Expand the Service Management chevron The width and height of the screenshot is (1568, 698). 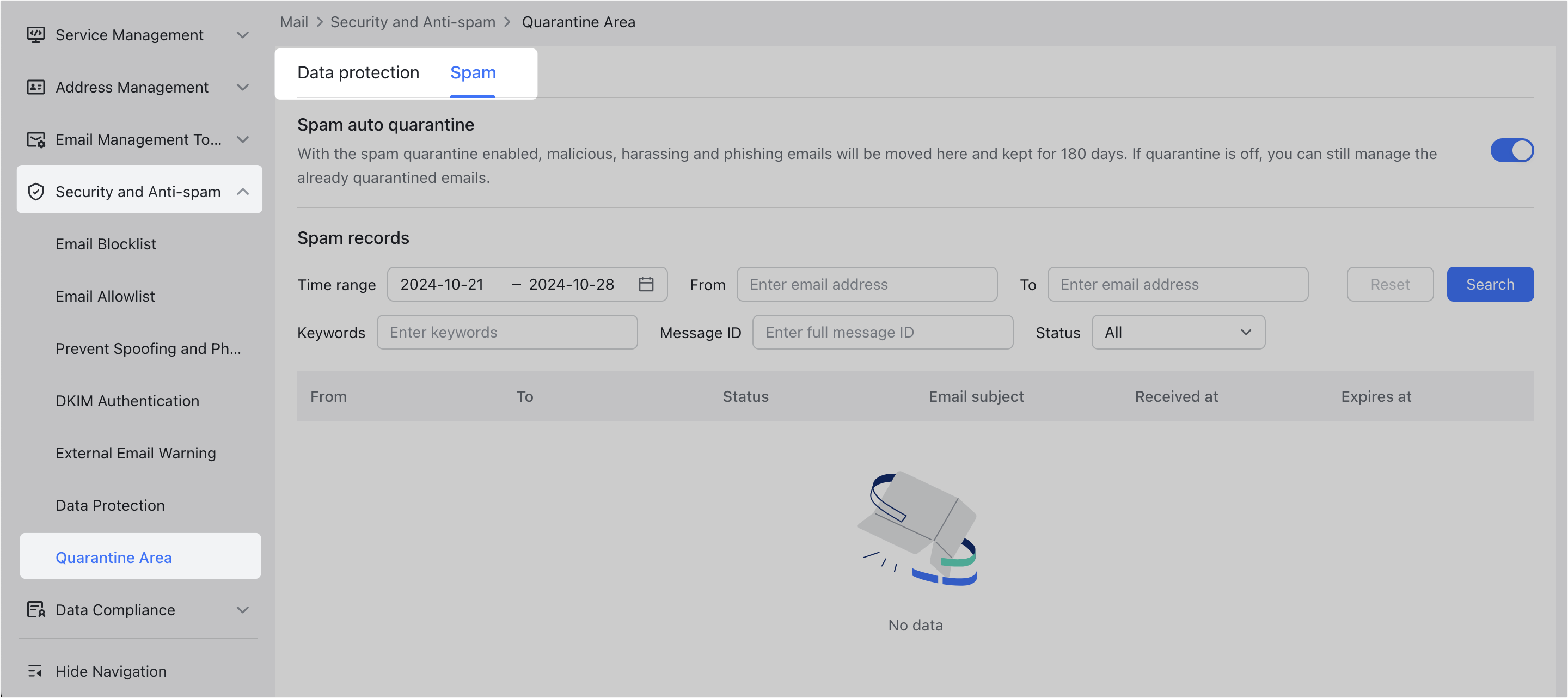[x=243, y=35]
